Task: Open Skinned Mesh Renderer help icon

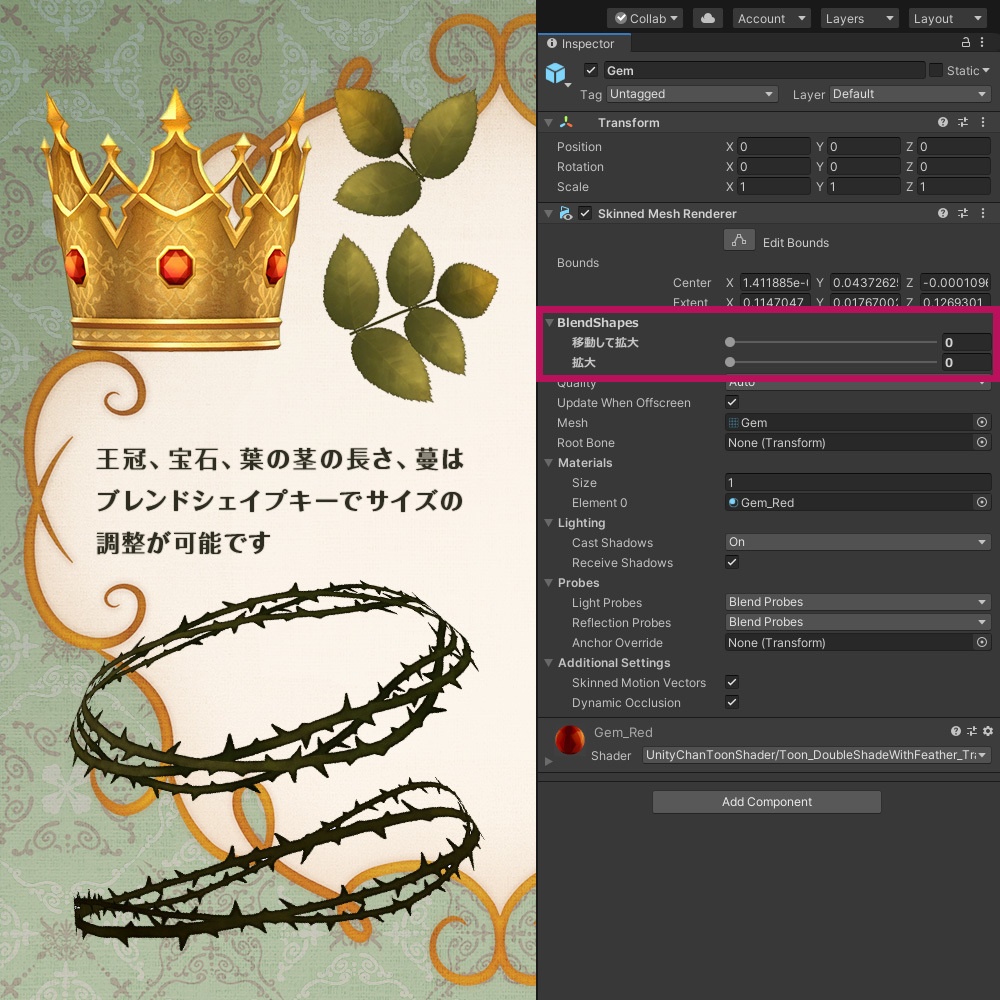Action: pos(943,213)
